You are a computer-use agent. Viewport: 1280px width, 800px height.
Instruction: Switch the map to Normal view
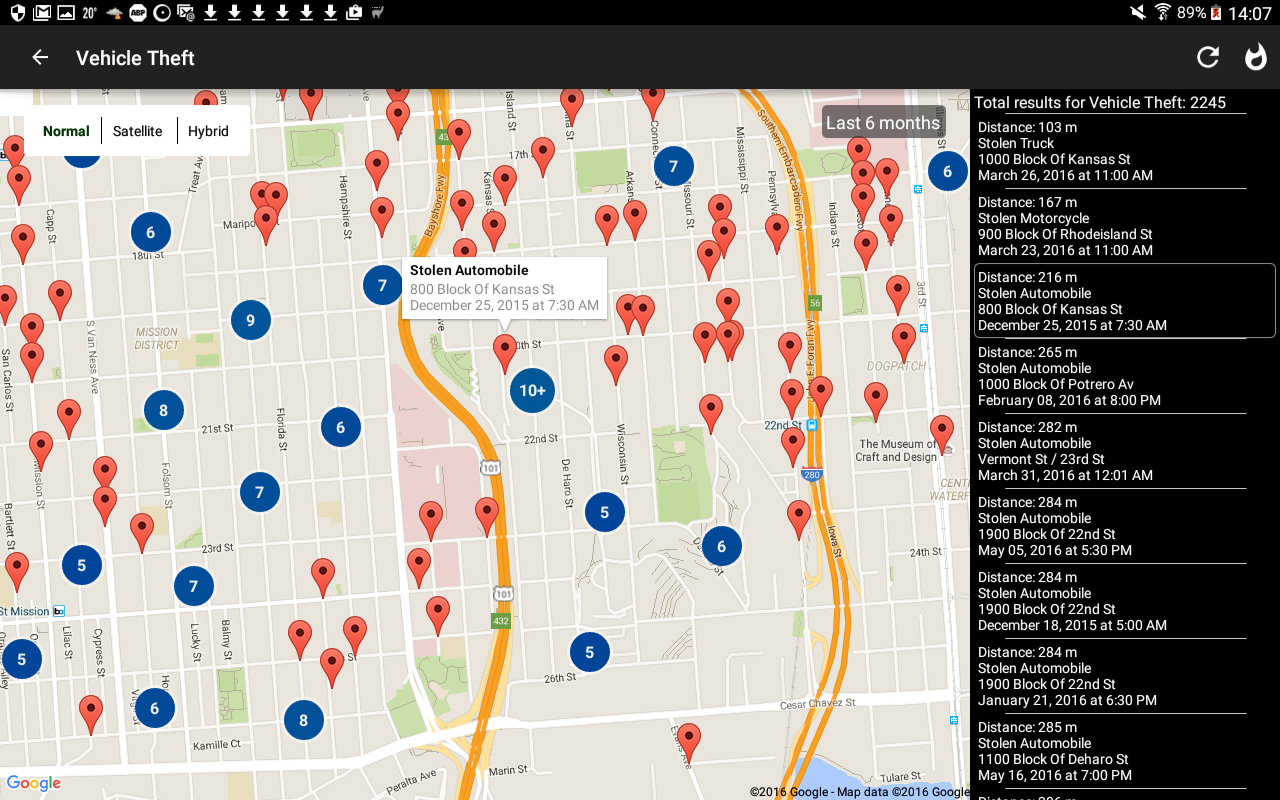tap(66, 131)
